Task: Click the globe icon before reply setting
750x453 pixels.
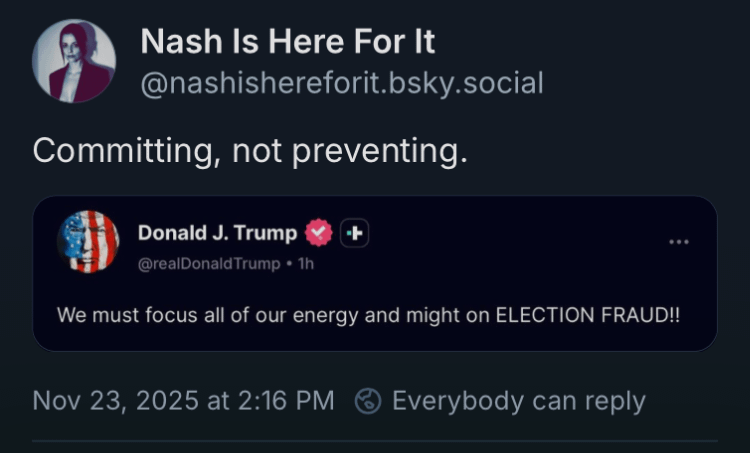Action: [x=368, y=401]
